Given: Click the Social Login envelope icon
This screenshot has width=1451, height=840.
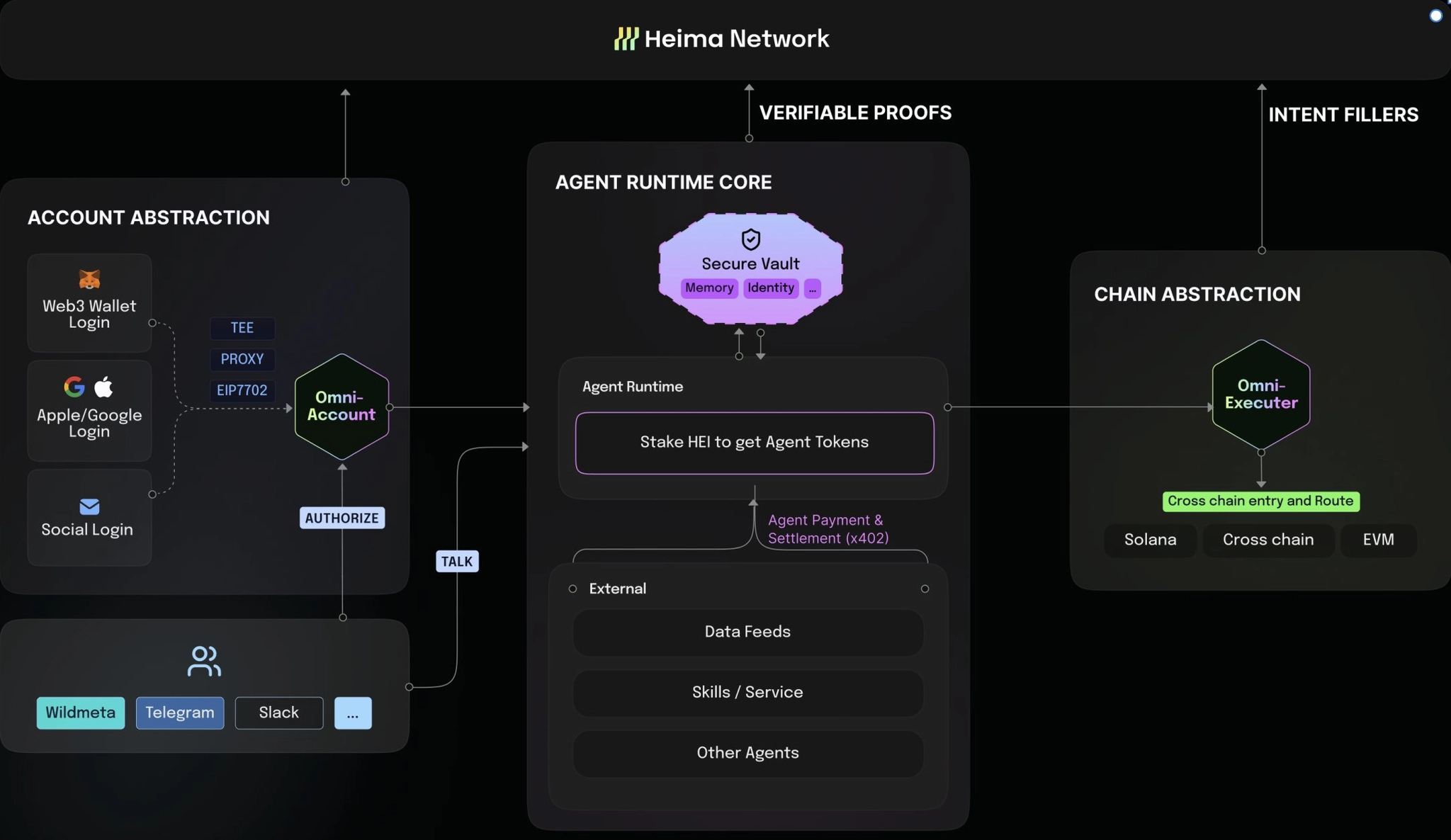Looking at the screenshot, I should click(x=89, y=506).
